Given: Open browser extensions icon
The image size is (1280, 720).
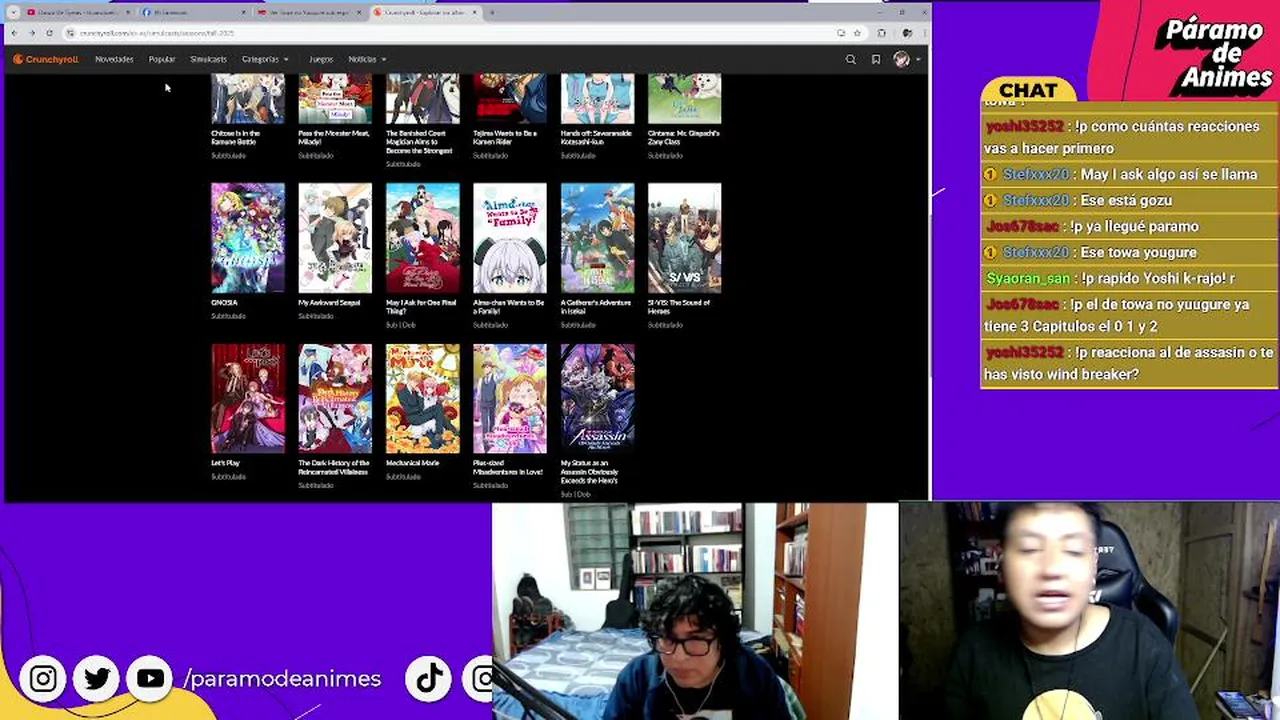Looking at the screenshot, I should tap(881, 33).
